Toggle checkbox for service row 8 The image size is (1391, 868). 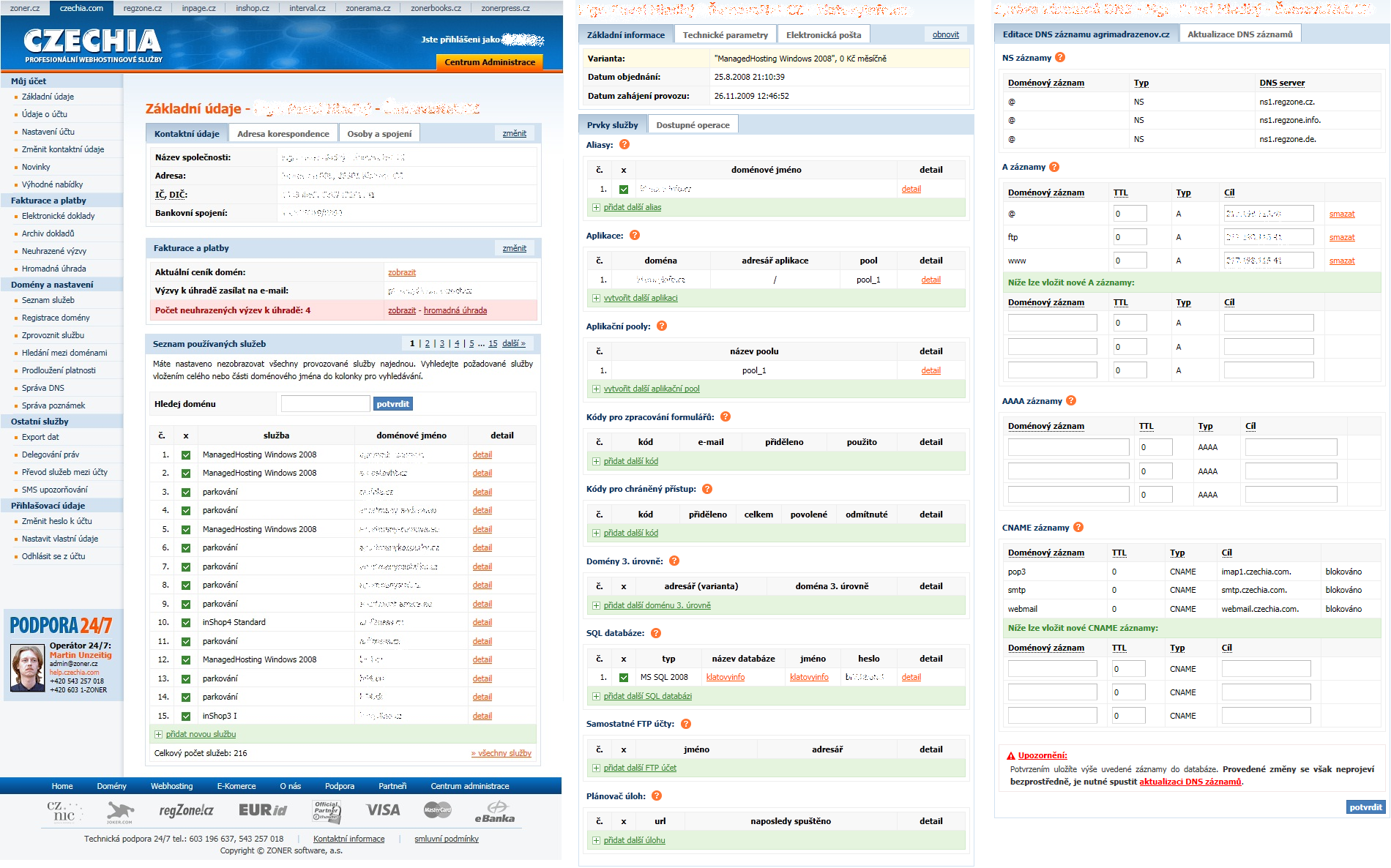(x=186, y=585)
